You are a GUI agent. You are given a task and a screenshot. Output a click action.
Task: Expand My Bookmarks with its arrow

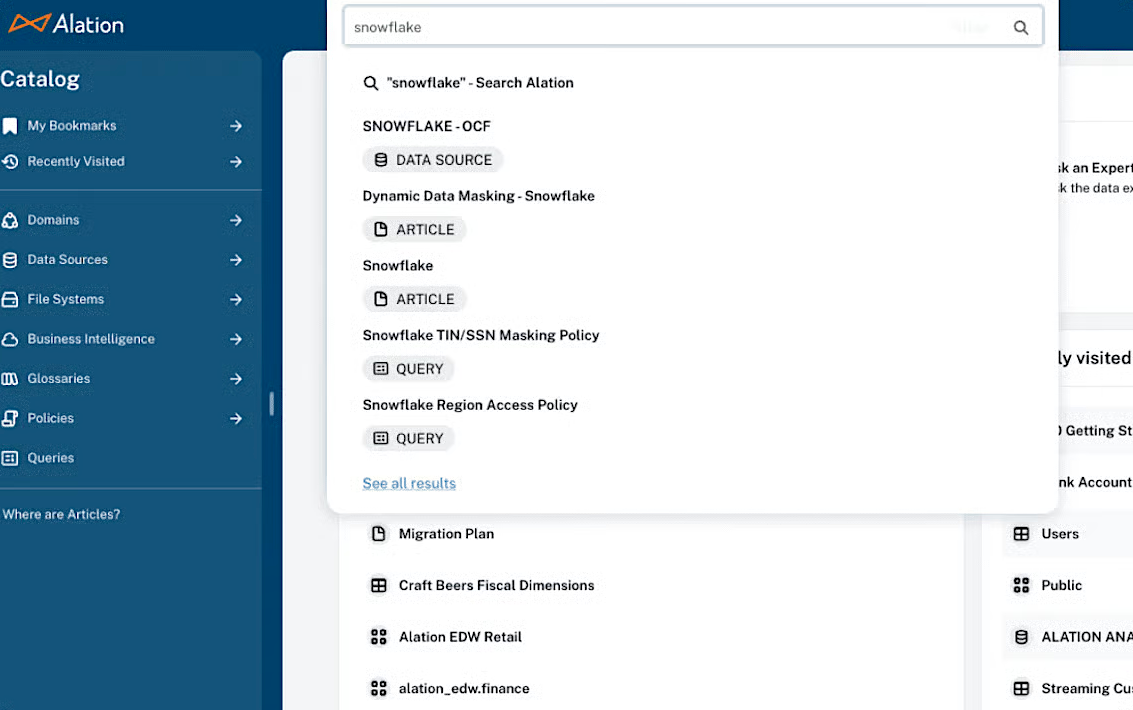click(x=236, y=126)
